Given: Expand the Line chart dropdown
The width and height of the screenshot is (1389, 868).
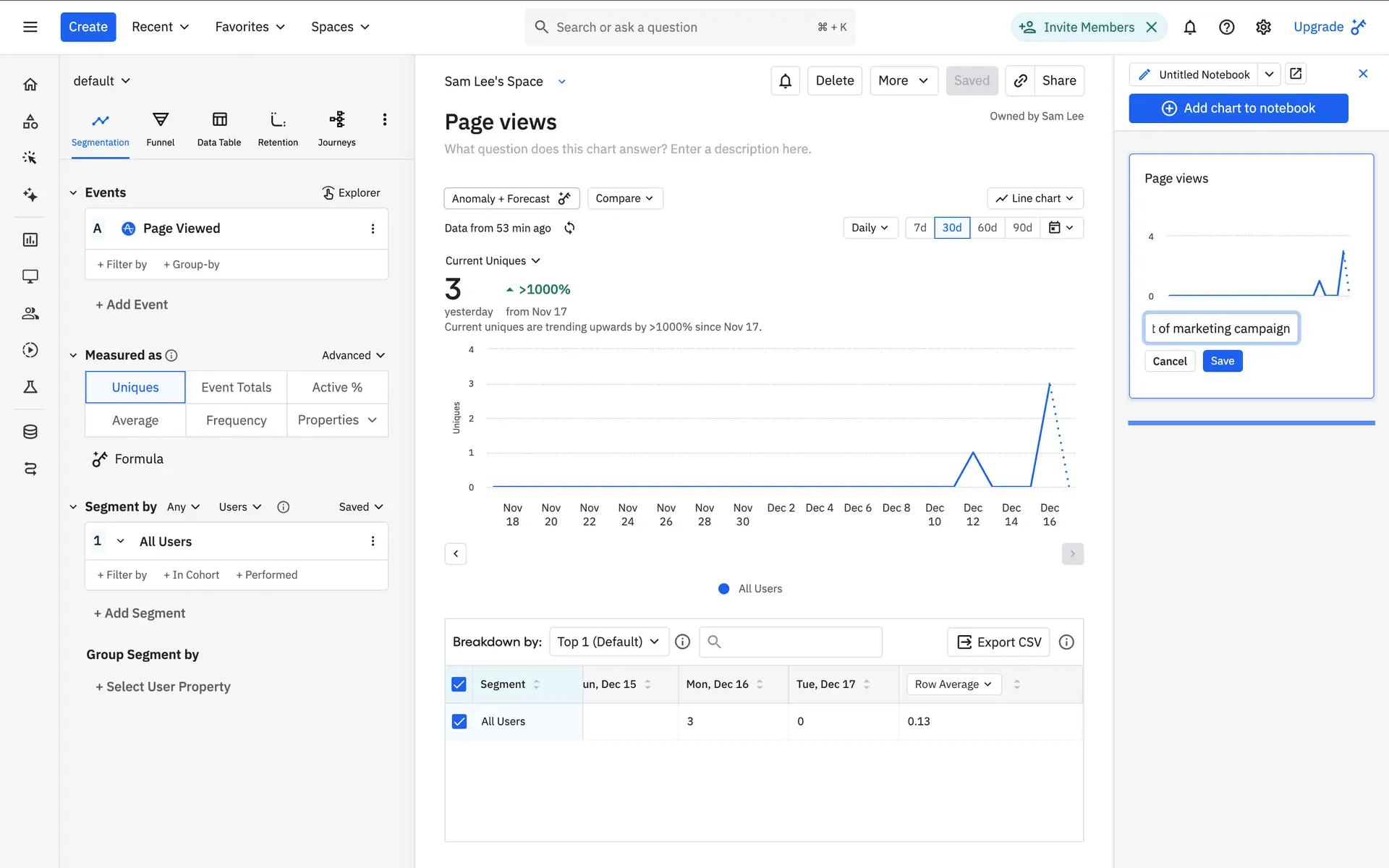Looking at the screenshot, I should (x=1035, y=198).
